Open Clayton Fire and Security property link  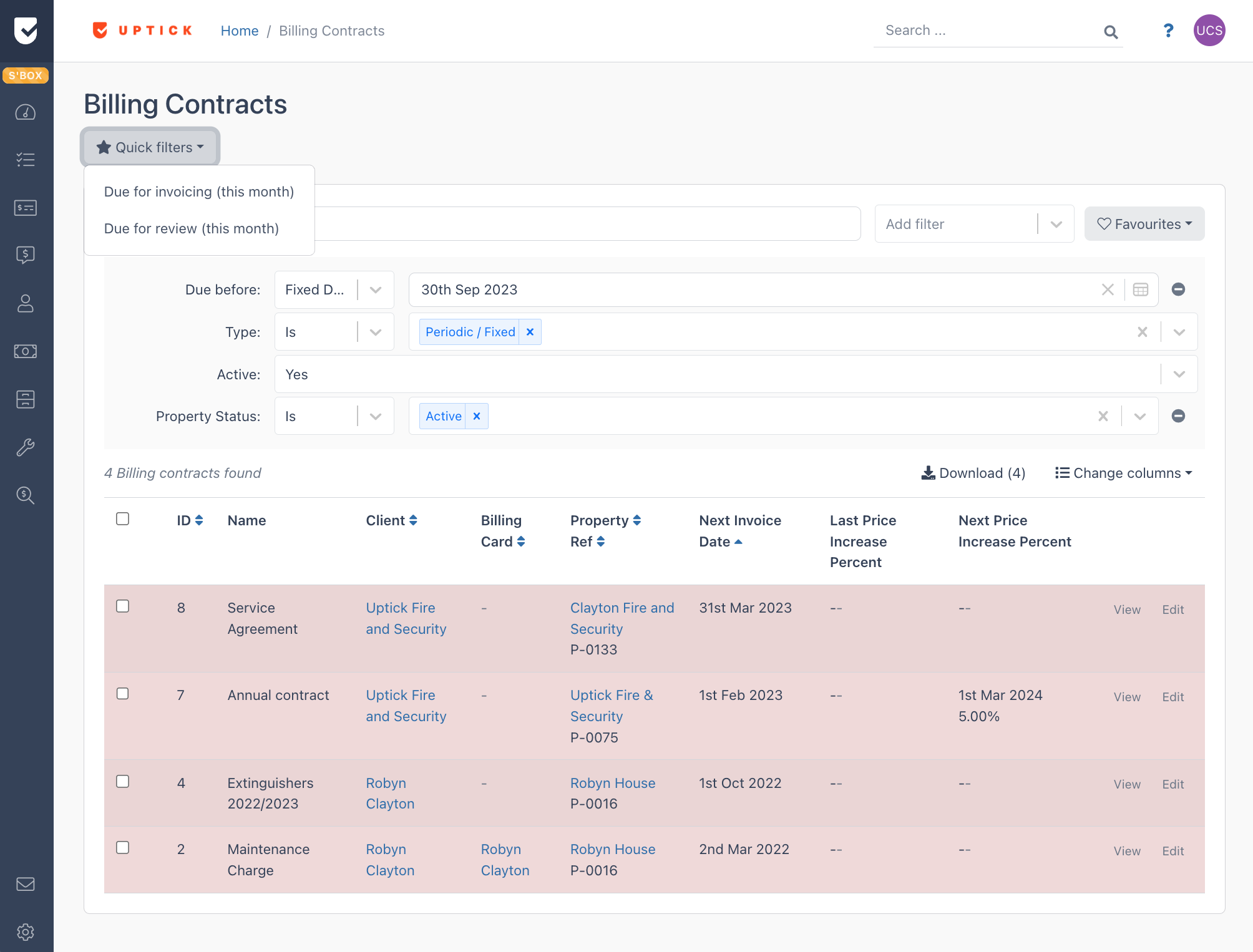[x=622, y=618]
